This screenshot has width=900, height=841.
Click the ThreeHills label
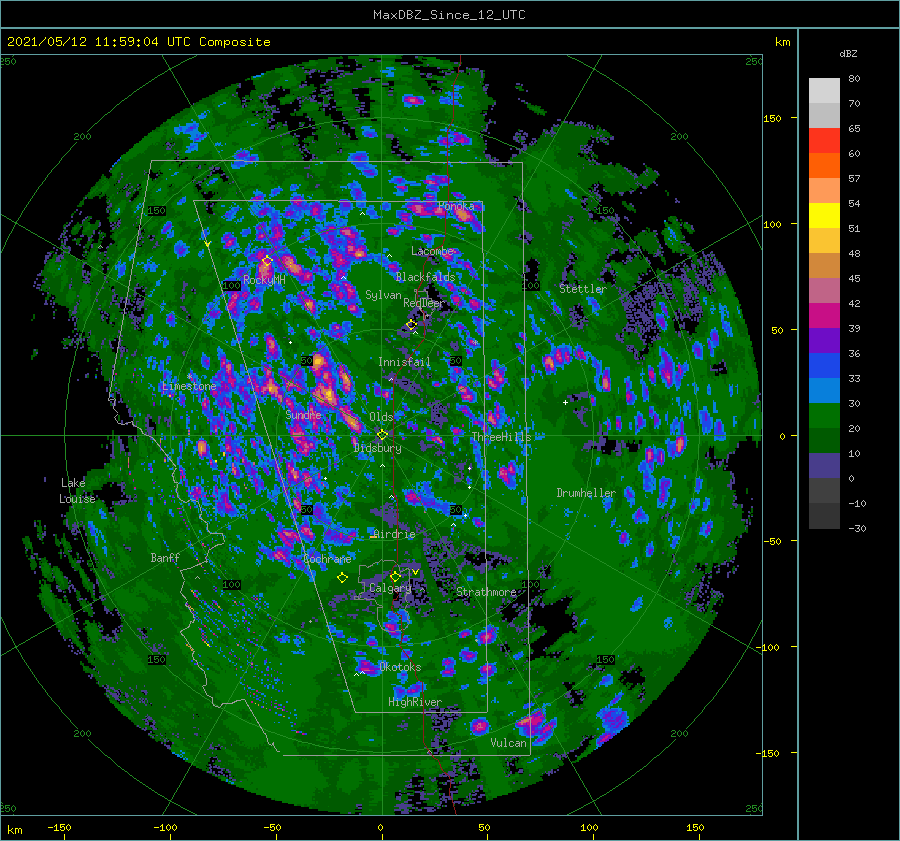501,437
